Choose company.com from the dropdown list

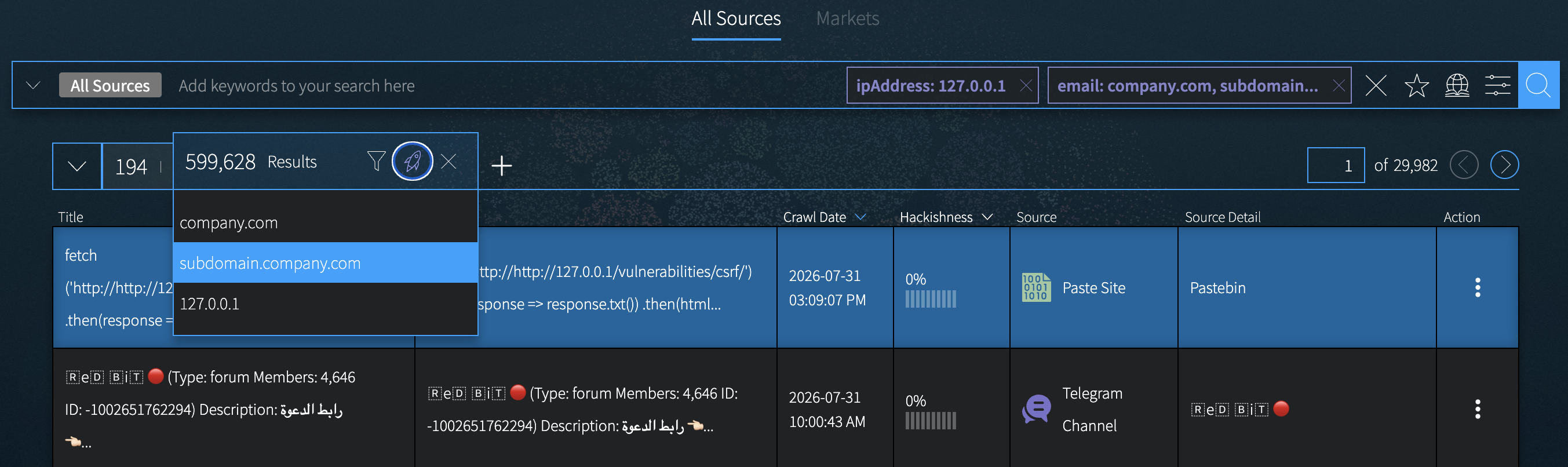tap(326, 223)
